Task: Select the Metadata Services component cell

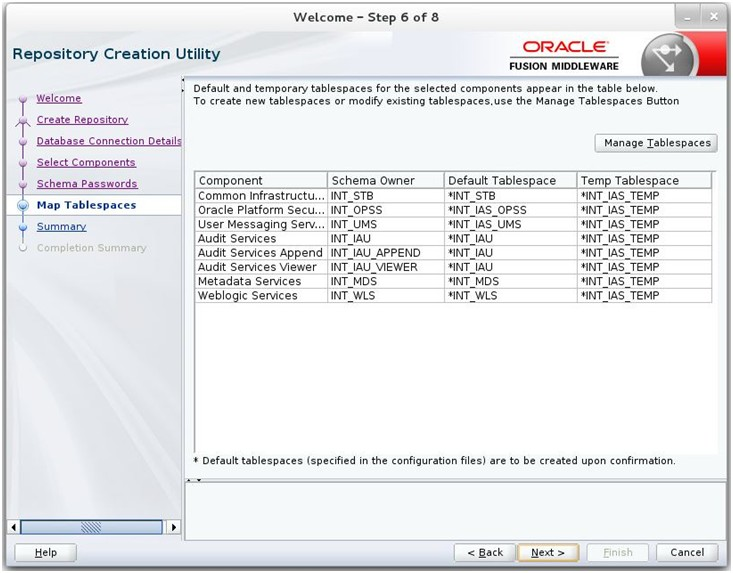Action: tap(261, 281)
